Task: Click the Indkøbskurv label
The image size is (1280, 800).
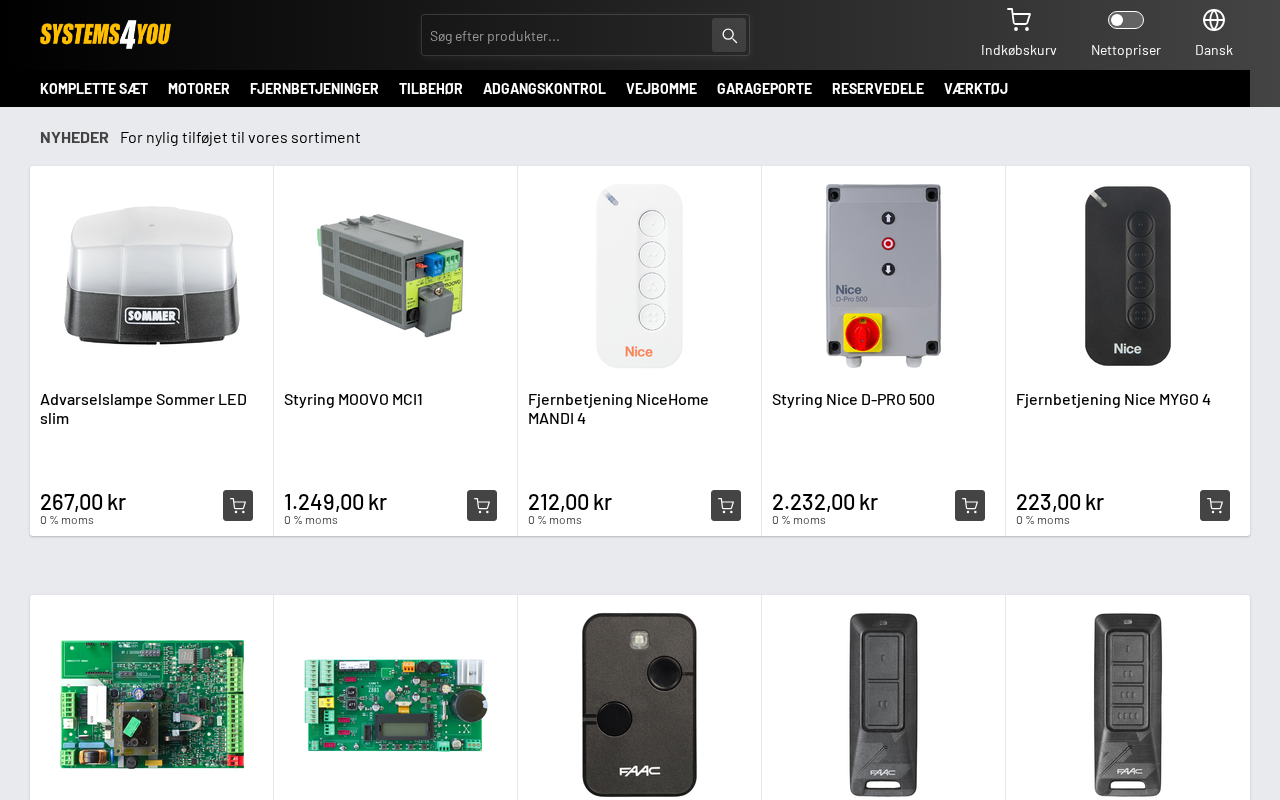Action: click(1019, 50)
